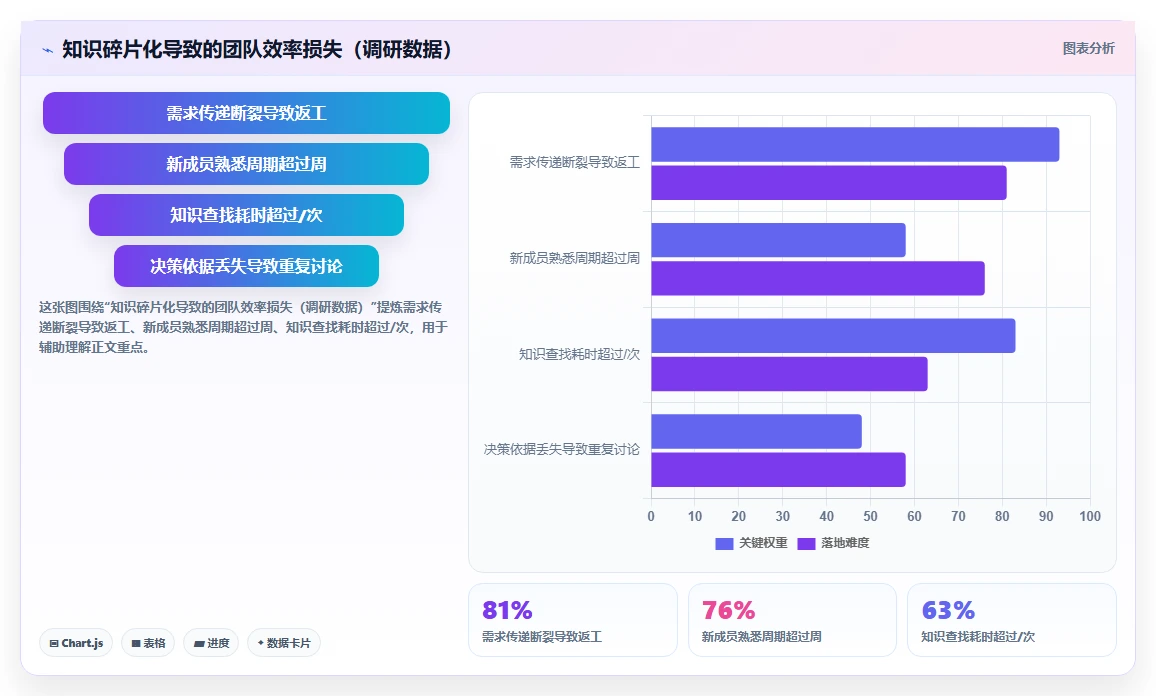Click the 关键权重 legend label
1156x696 pixels.
[x=763, y=543]
